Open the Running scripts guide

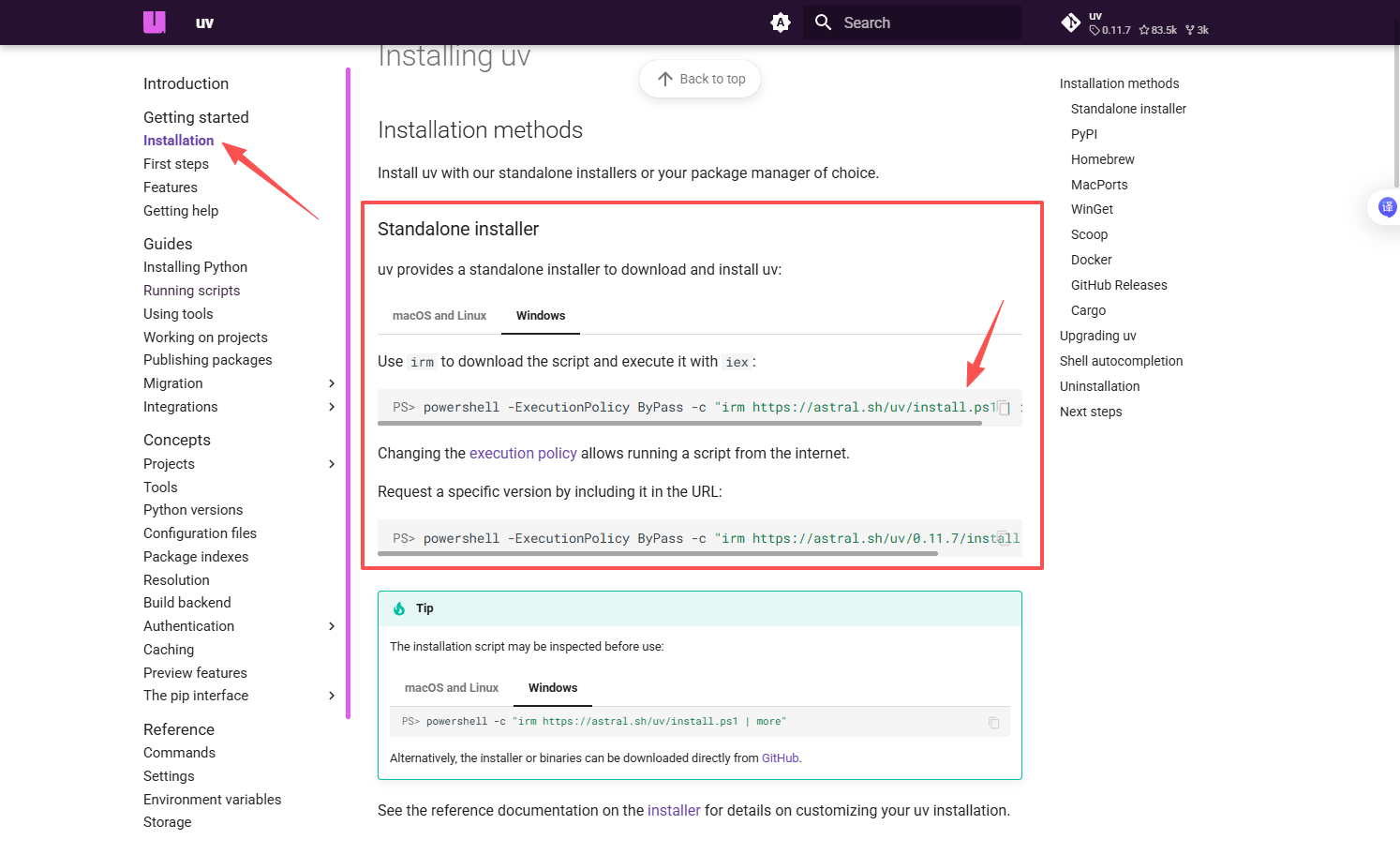click(x=191, y=291)
